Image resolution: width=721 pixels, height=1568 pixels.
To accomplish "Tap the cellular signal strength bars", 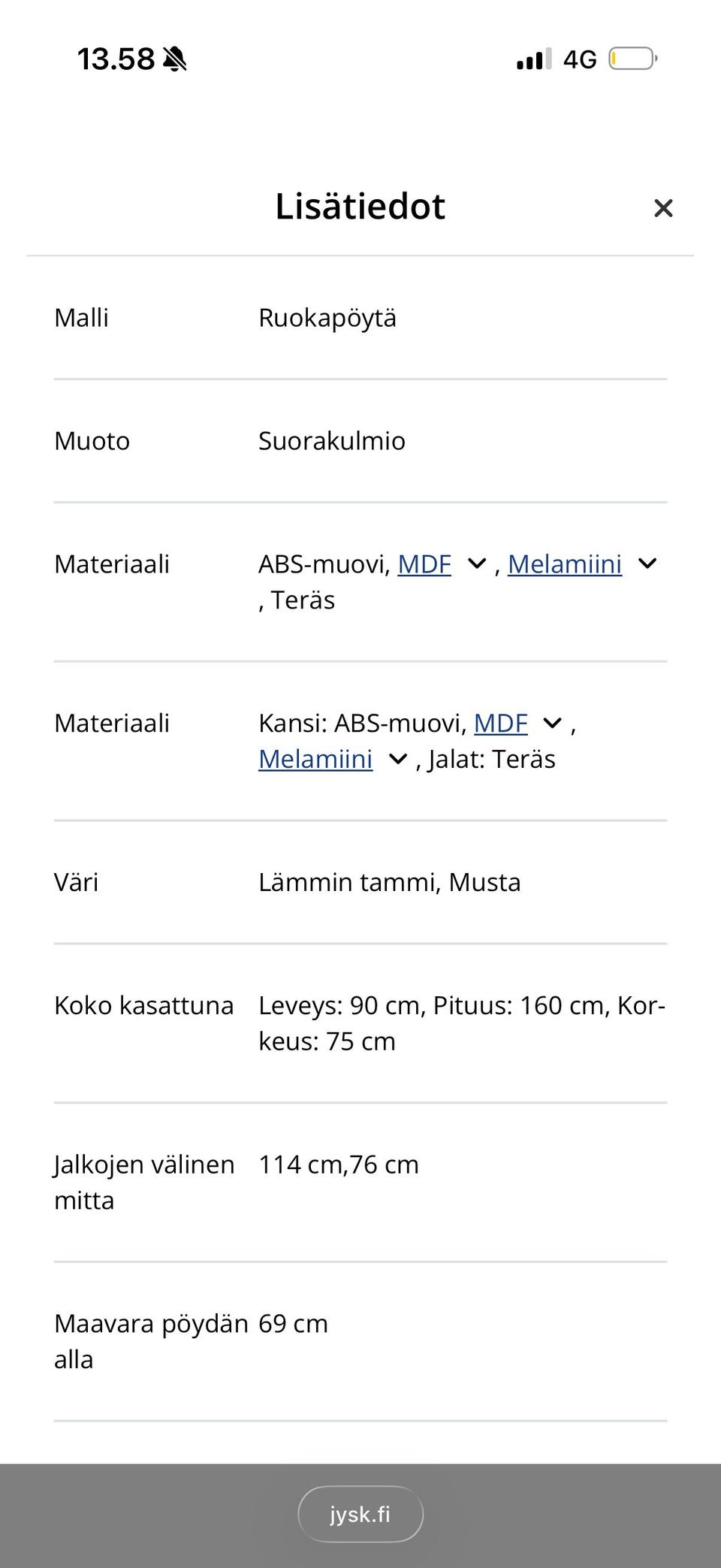I will (x=534, y=59).
